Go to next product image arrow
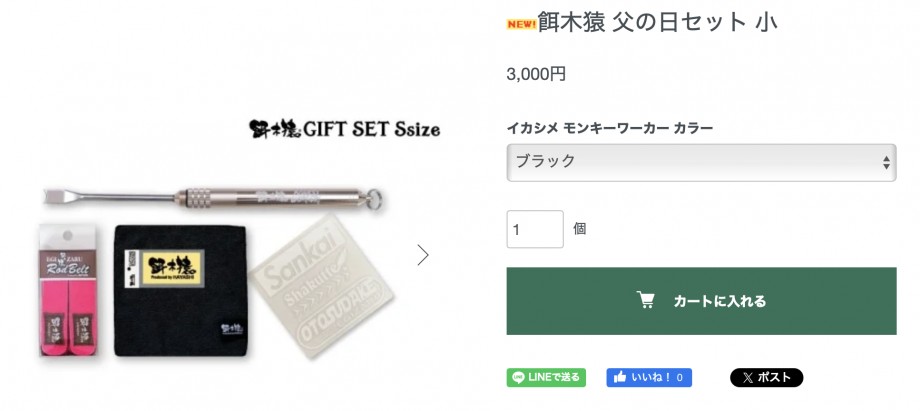 click(x=423, y=255)
